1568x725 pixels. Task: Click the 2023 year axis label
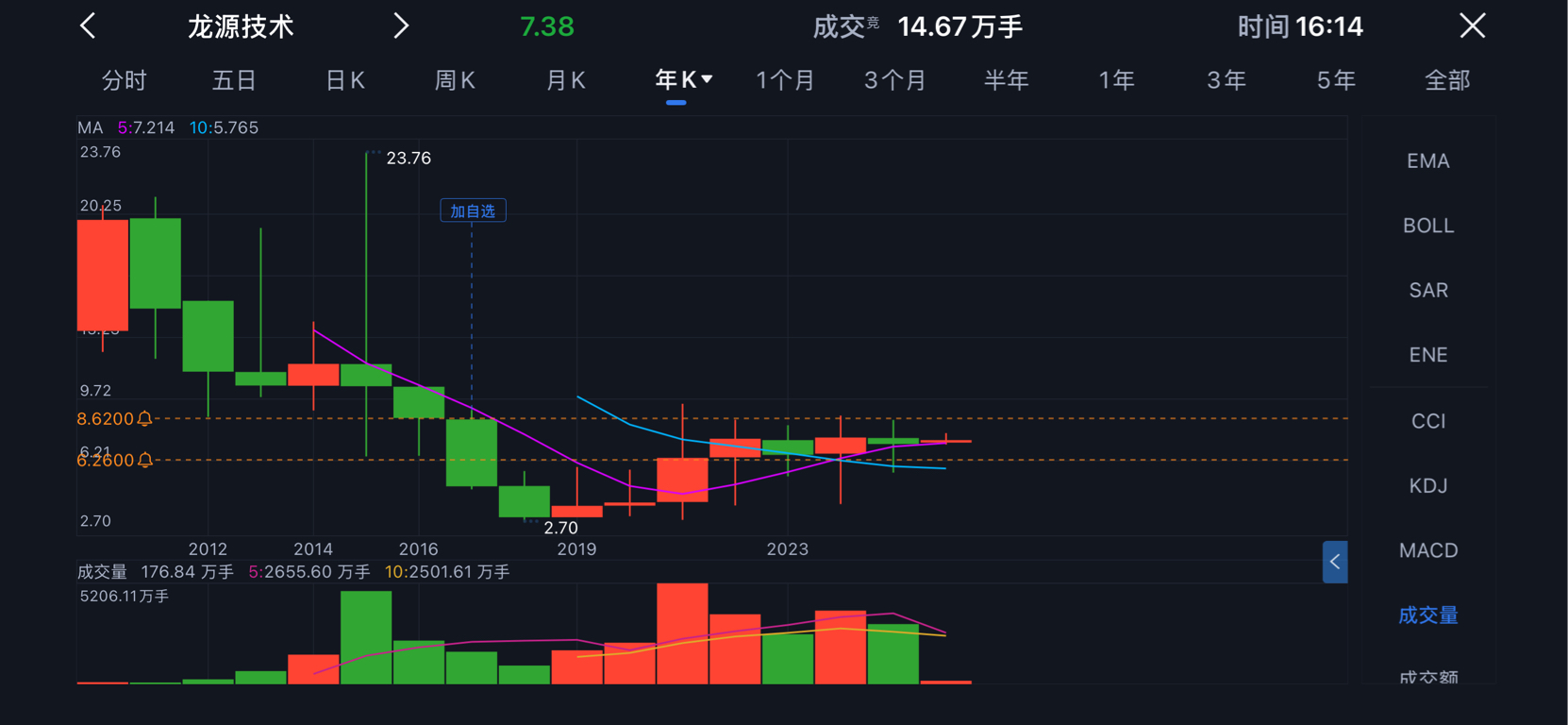click(x=787, y=548)
